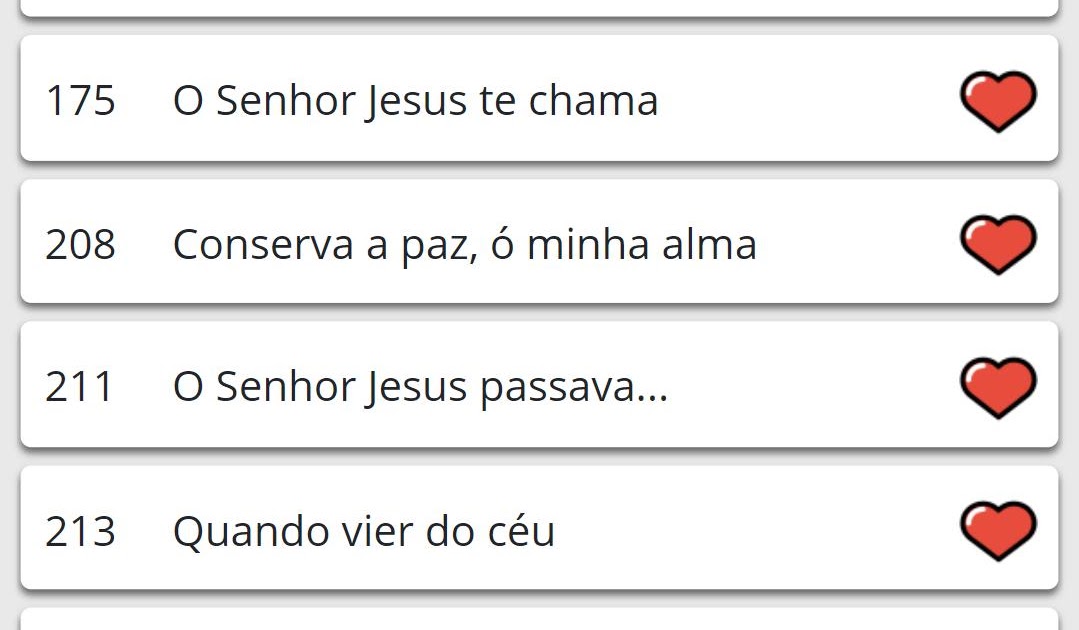
Task: Open the hymn O Senhor Jesus te chama
Action: point(415,101)
